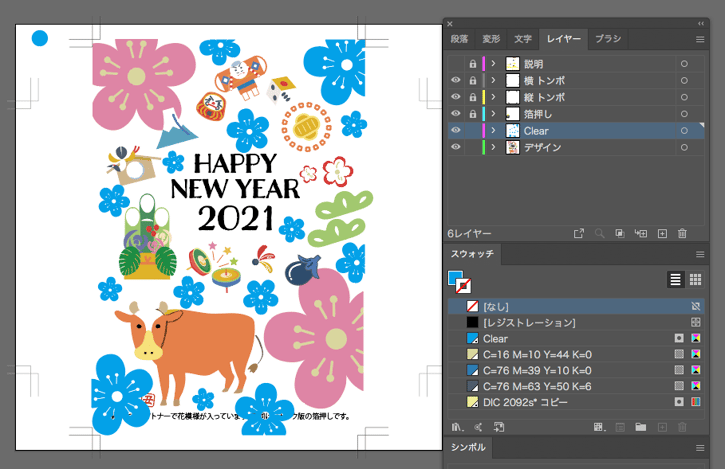Viewport: 725px width, 469px height.
Task: Switch swatches to thumbnail grid view
Action: pos(696,280)
